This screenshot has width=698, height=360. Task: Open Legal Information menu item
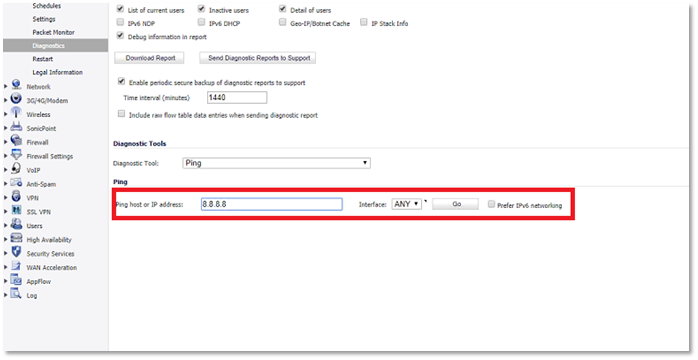(x=57, y=72)
